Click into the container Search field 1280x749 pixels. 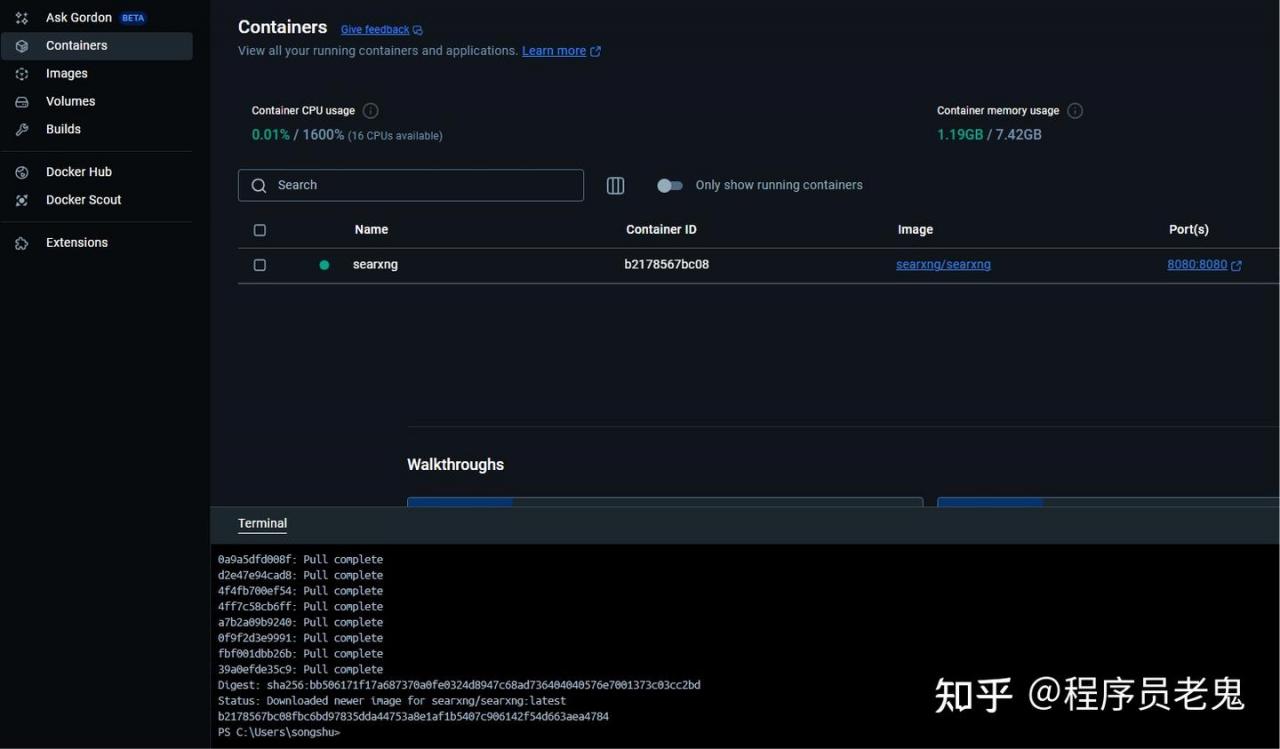411,185
